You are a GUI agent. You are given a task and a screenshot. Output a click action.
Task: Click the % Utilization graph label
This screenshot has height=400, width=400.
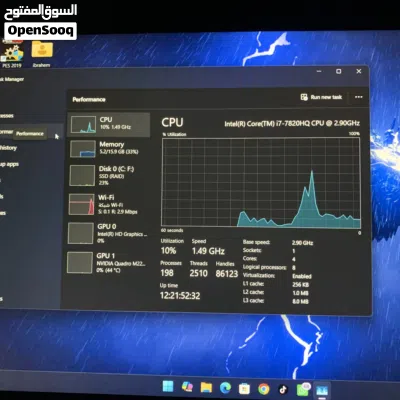click(x=174, y=134)
